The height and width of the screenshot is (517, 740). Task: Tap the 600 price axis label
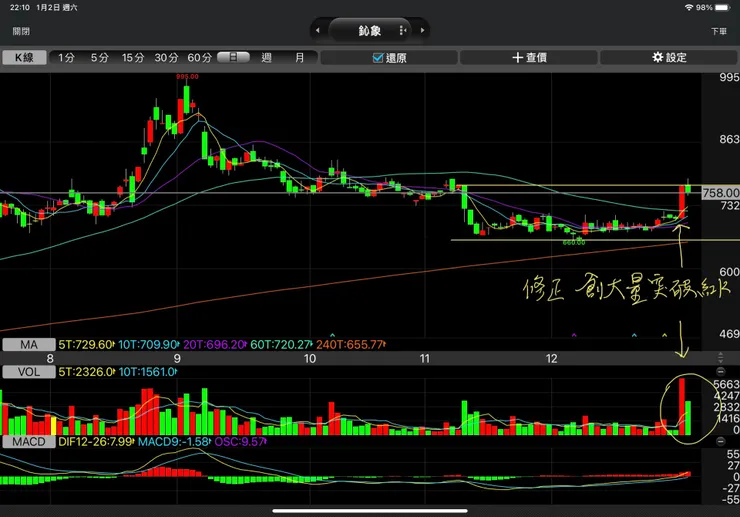[x=729, y=271]
